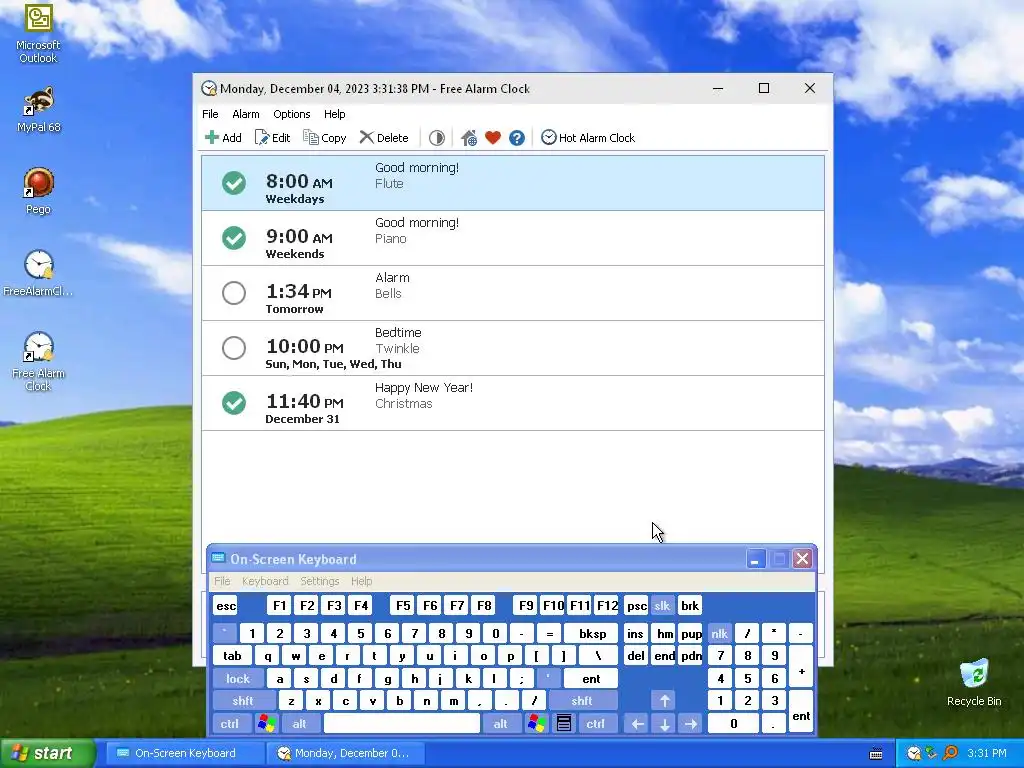Click the keyboard icon left of system tray

[876, 754]
